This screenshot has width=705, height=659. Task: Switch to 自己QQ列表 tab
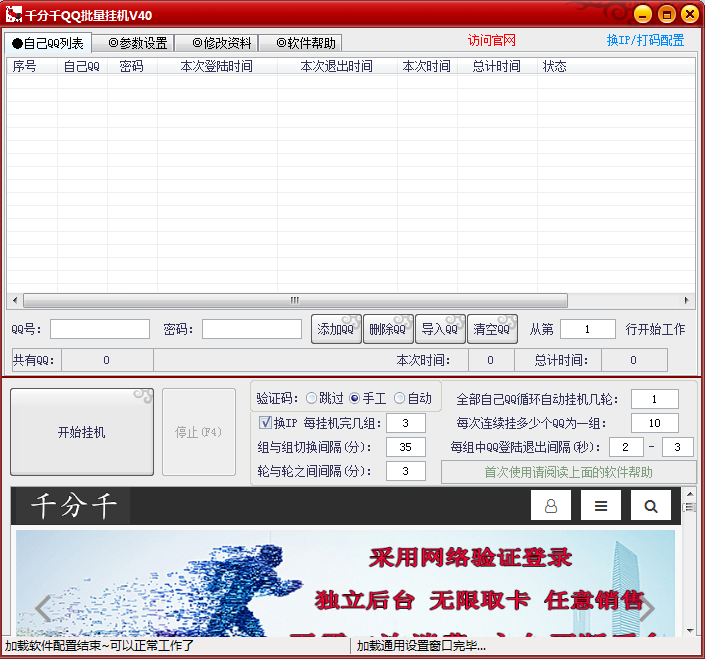(x=48, y=43)
